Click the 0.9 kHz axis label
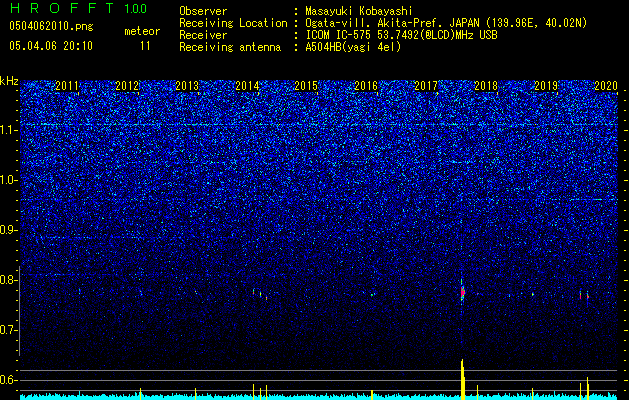The height and width of the screenshot is (400, 629). click(x=9, y=230)
